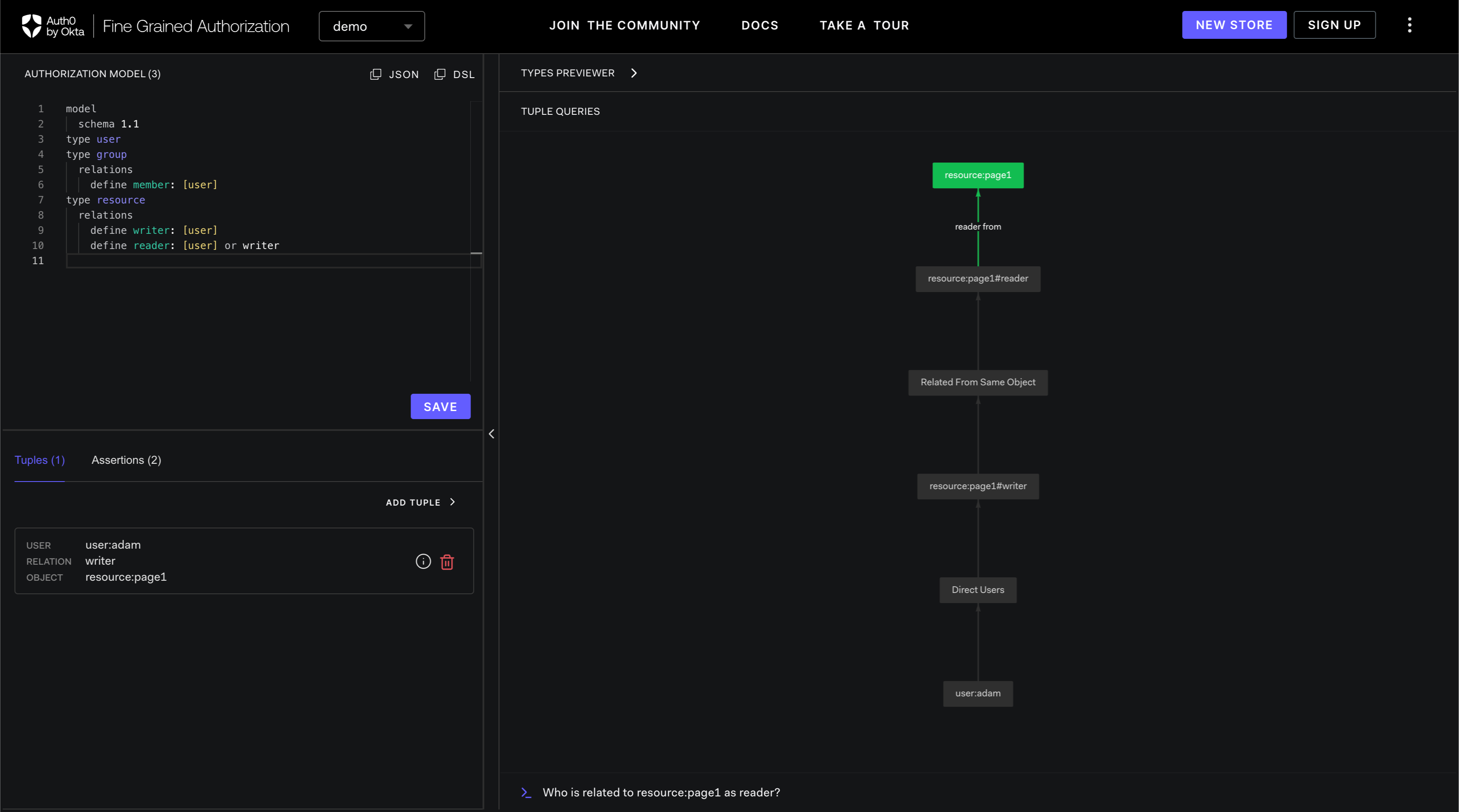
Task: Place cursor on empty editor line 11
Action: (273, 260)
